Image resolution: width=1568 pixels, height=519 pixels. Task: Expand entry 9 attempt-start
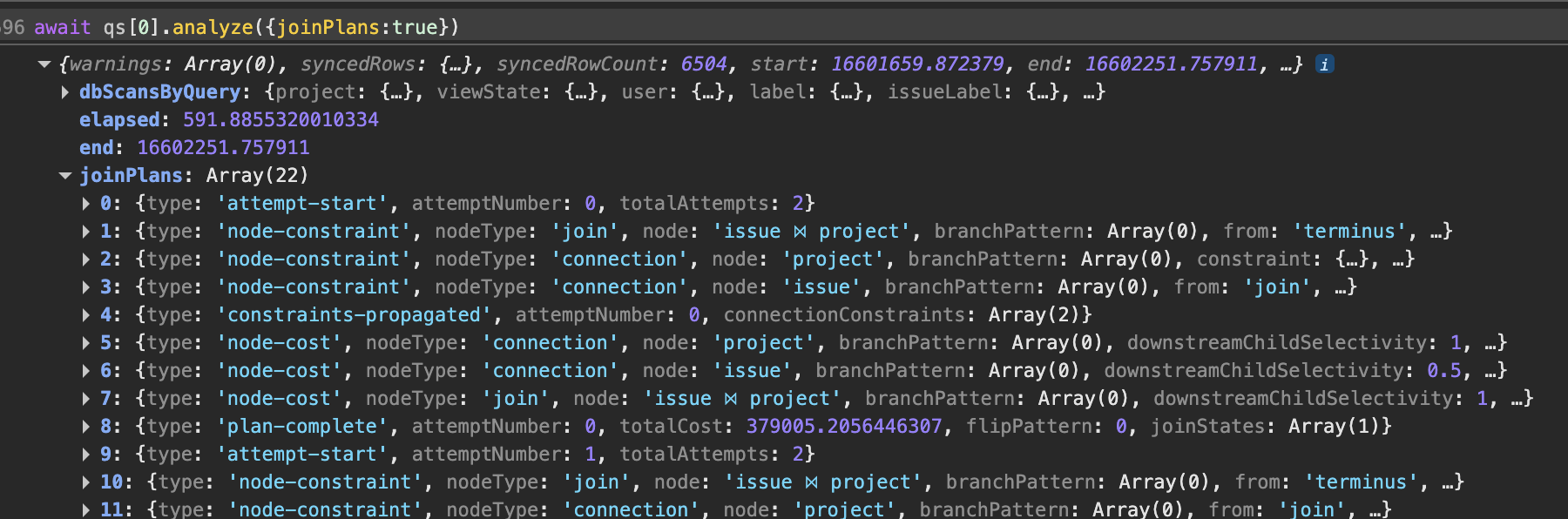(x=86, y=455)
